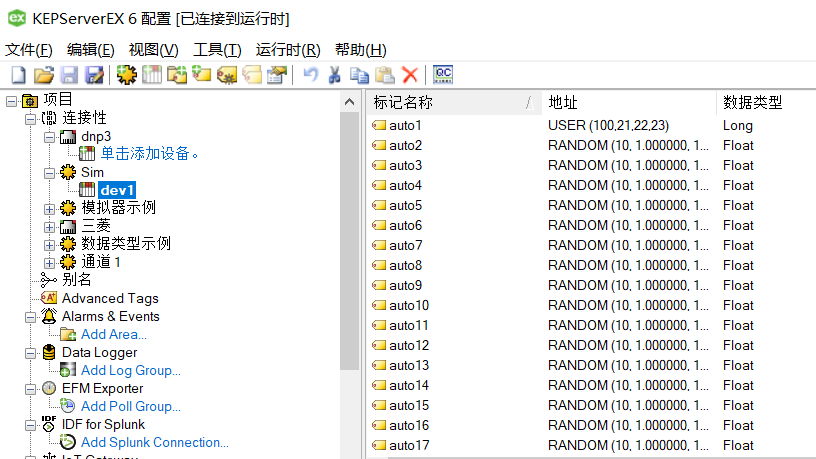Click the New Channel gear icon
The width and height of the screenshot is (816, 459).
[x=126, y=75]
